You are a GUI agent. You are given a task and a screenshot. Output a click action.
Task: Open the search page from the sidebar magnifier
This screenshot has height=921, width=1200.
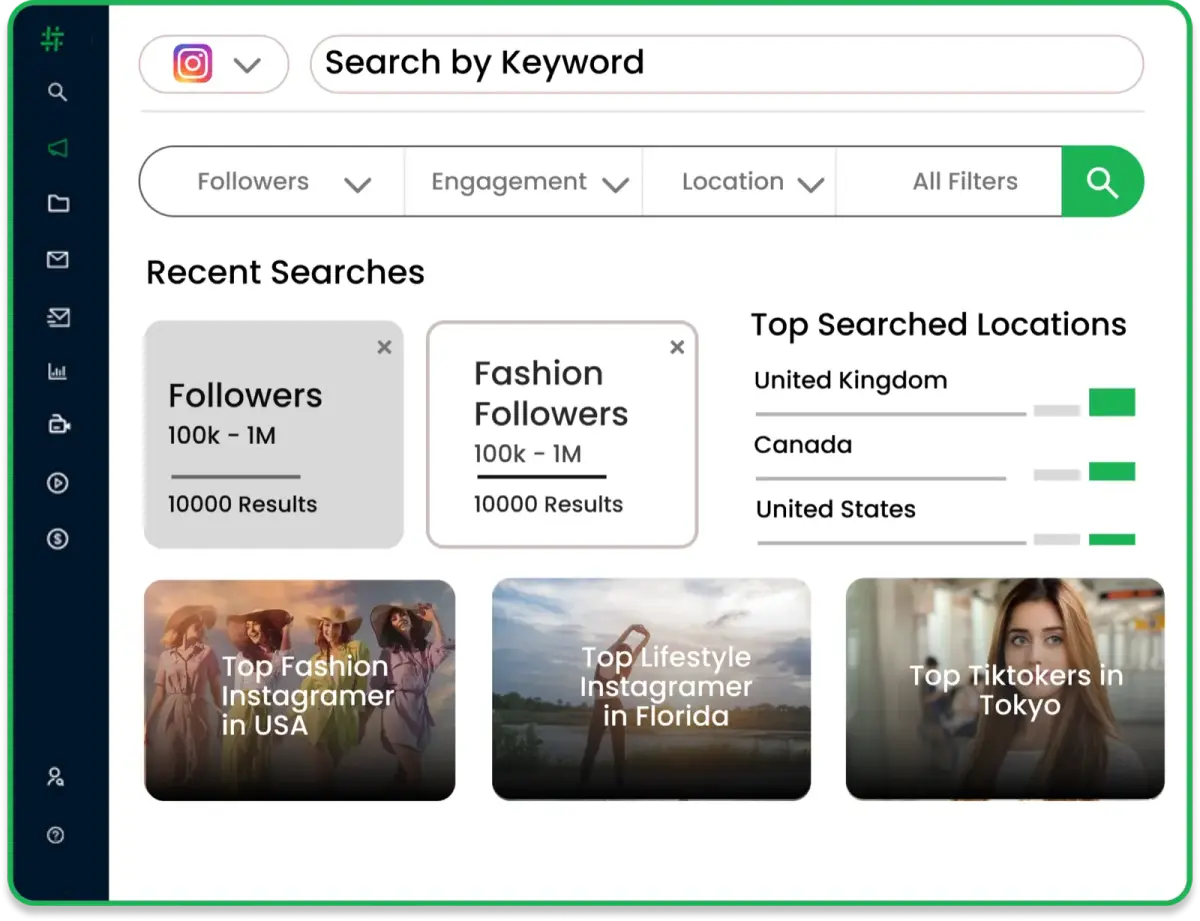click(x=58, y=92)
